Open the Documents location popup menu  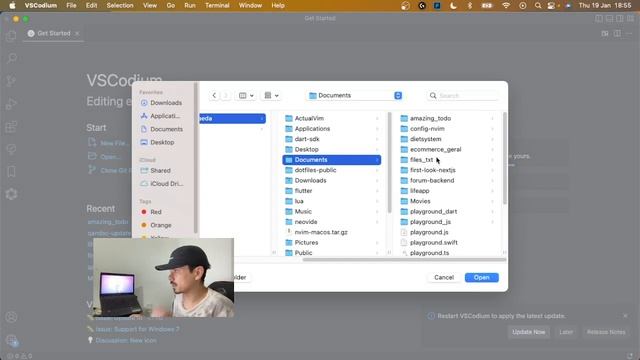click(355, 96)
